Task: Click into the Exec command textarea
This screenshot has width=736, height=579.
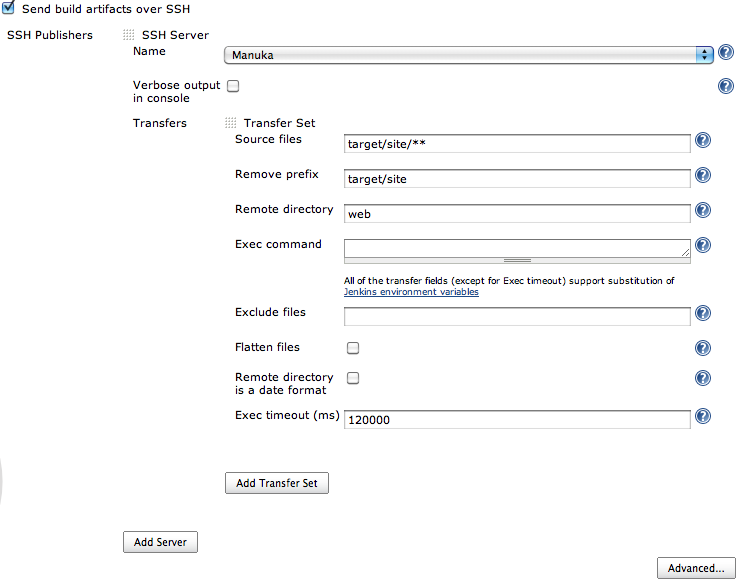Action: pyautogui.click(x=517, y=248)
